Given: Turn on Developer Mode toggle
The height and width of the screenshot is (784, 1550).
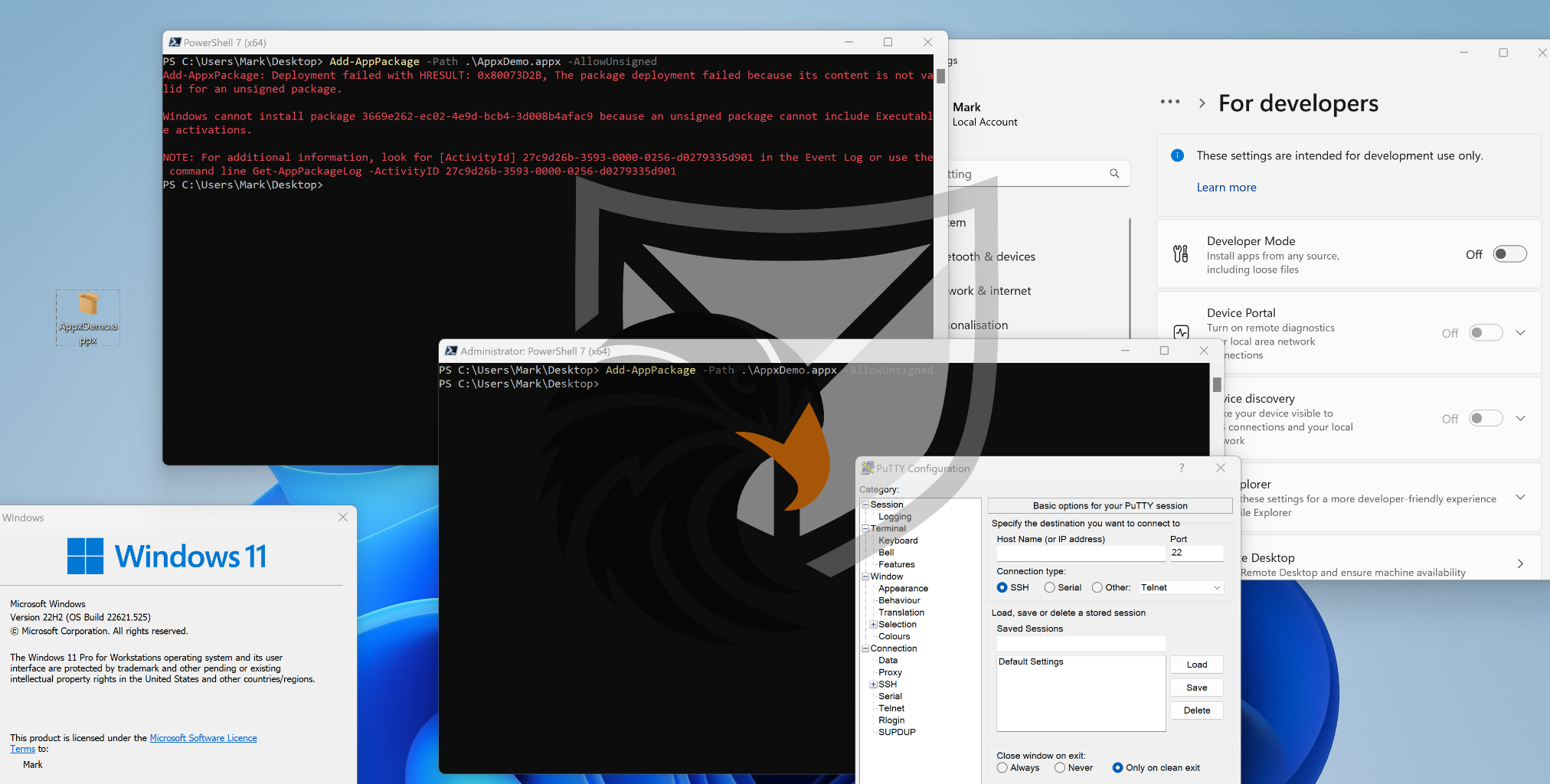Looking at the screenshot, I should coord(1509,254).
